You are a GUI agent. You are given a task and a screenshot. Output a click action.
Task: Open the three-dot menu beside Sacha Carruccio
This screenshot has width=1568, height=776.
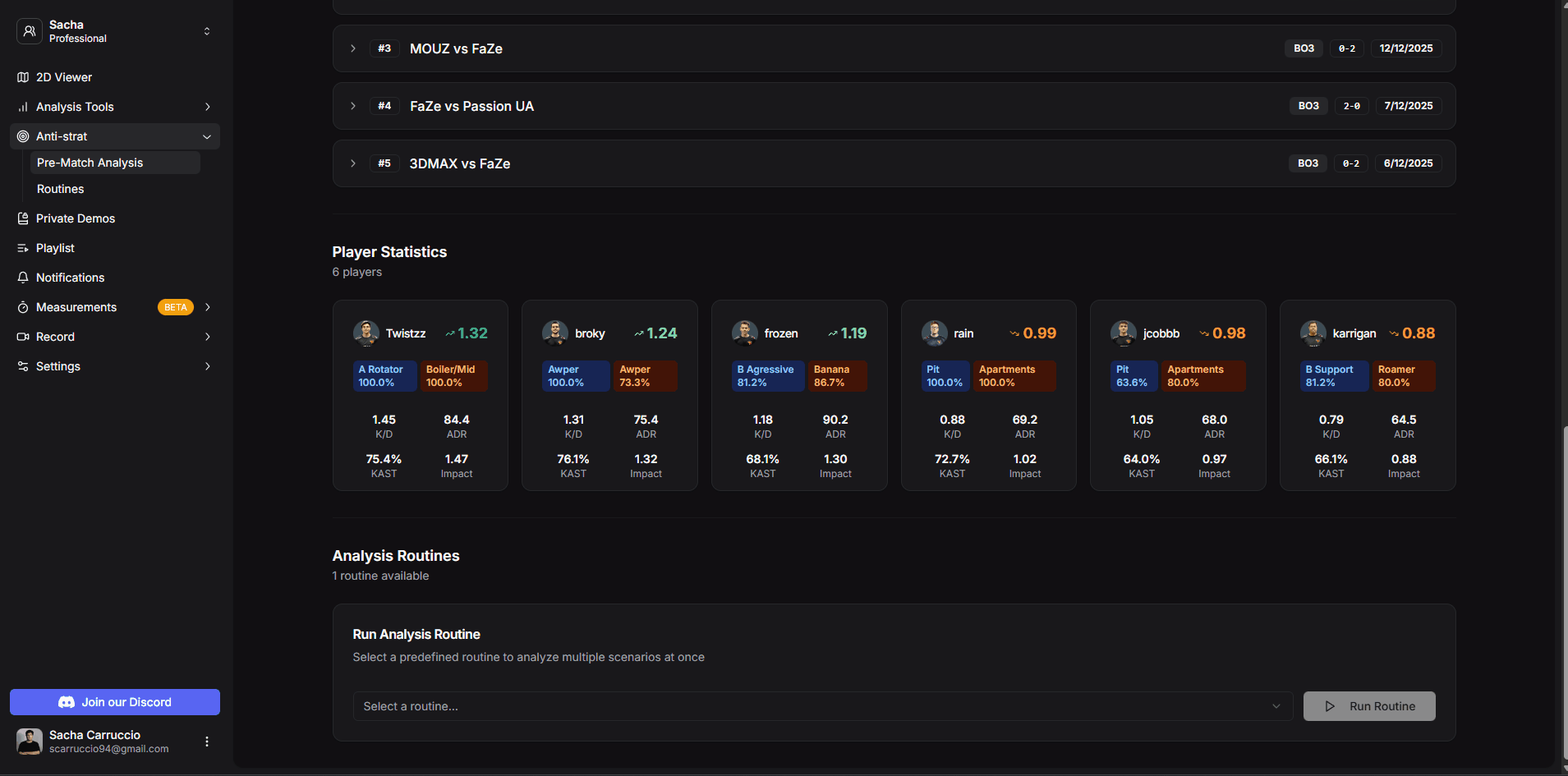click(x=207, y=742)
